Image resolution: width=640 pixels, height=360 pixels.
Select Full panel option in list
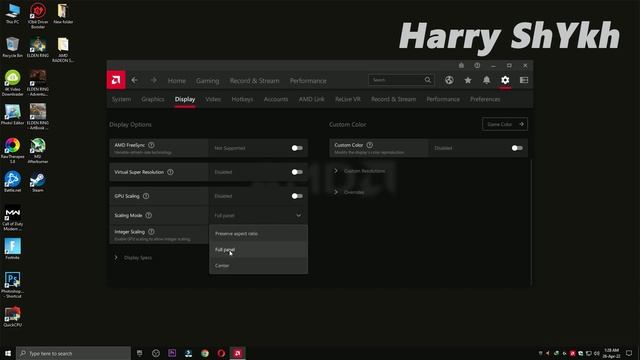coord(258,249)
